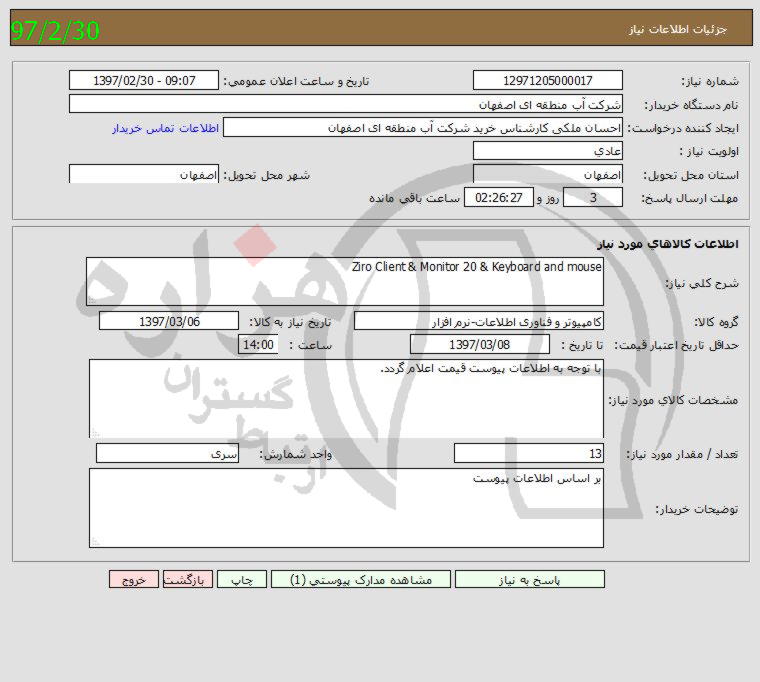
Task: Click the ساعت field showing 14:00
Action: [258, 344]
